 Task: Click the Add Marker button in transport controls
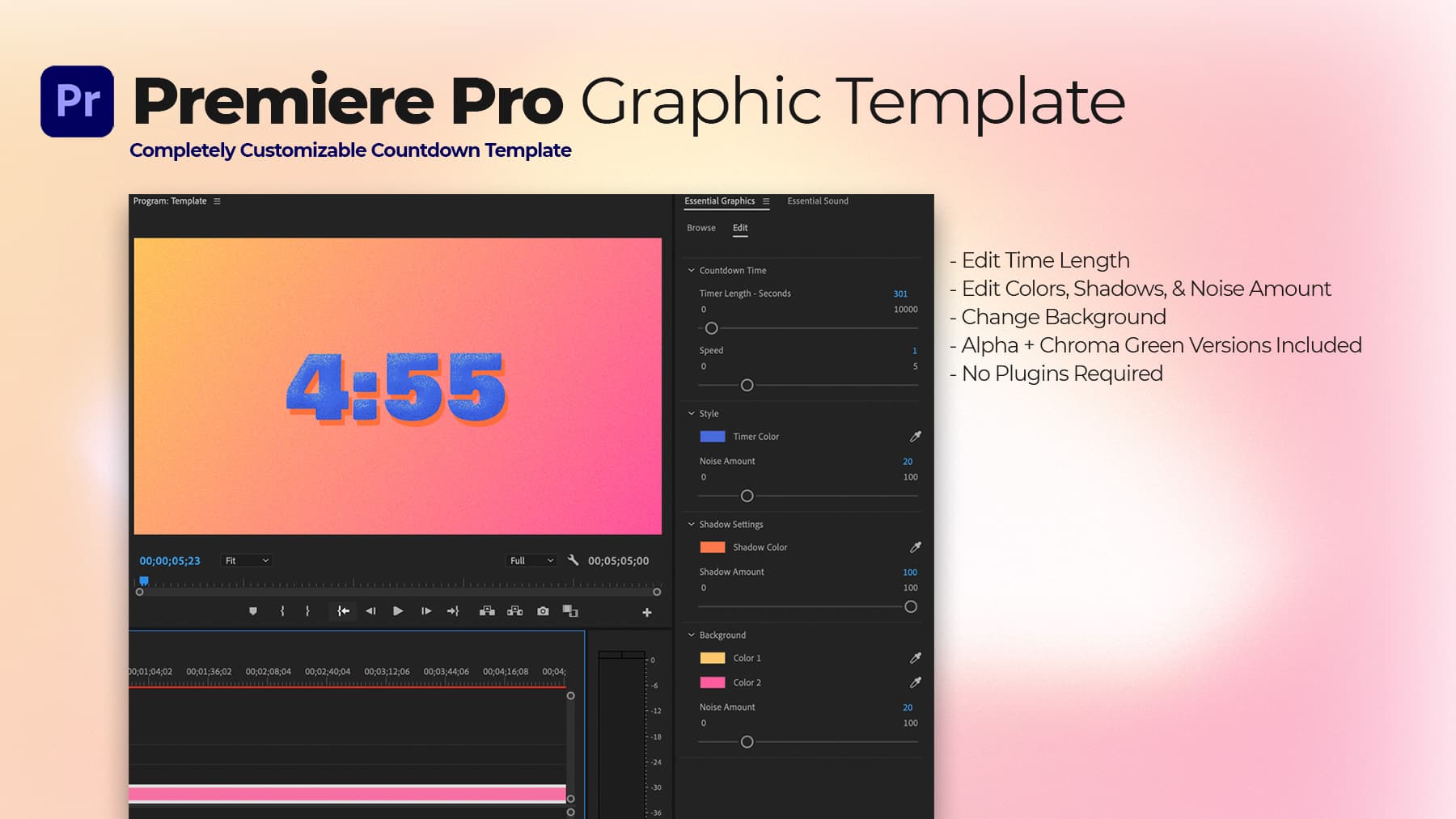click(x=253, y=611)
